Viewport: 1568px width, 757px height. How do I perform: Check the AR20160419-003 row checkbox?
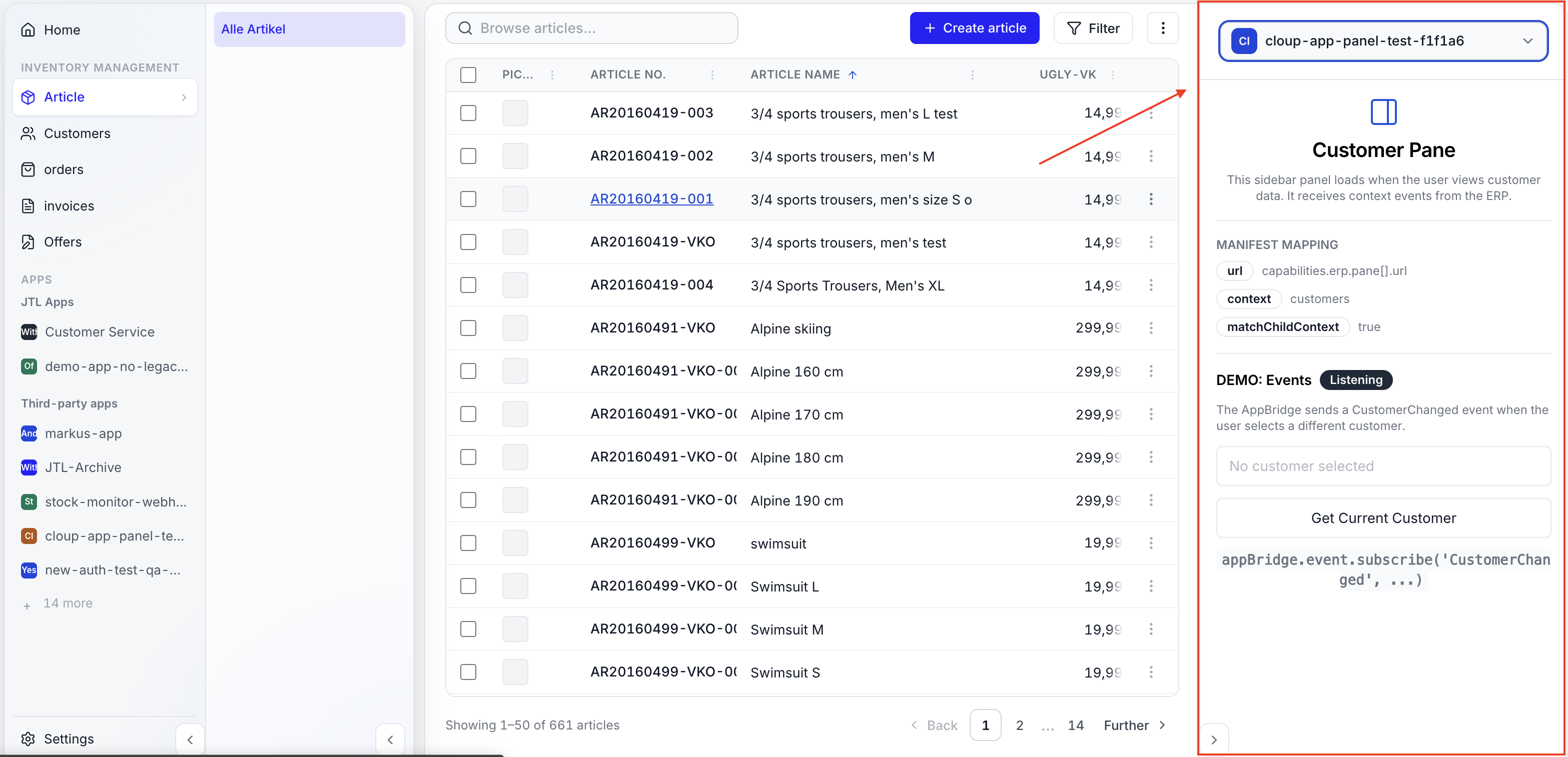tap(468, 113)
